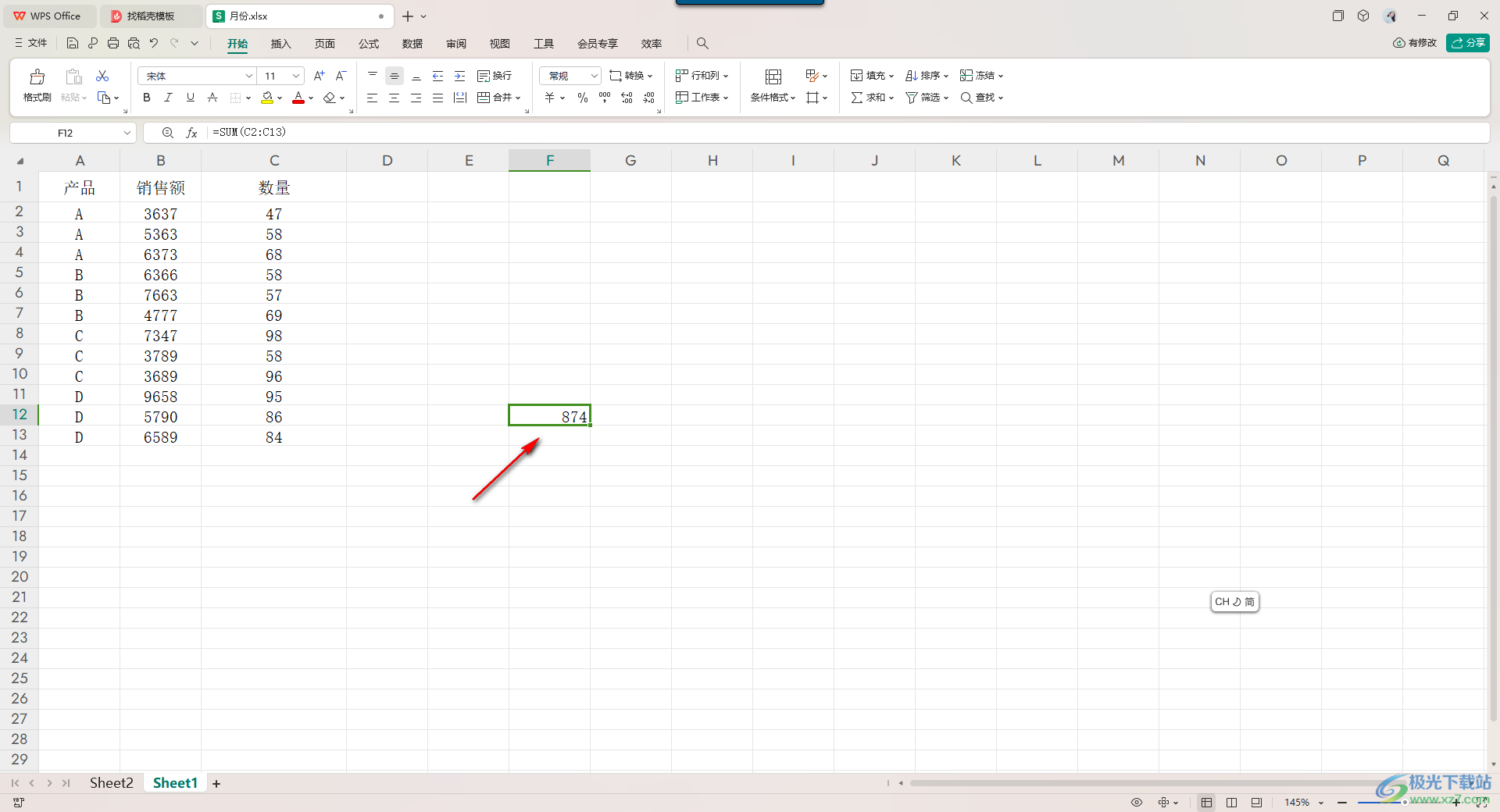Click the Conditional Format (条件格式) icon
Viewport: 1500px width, 812px height.
click(773, 77)
